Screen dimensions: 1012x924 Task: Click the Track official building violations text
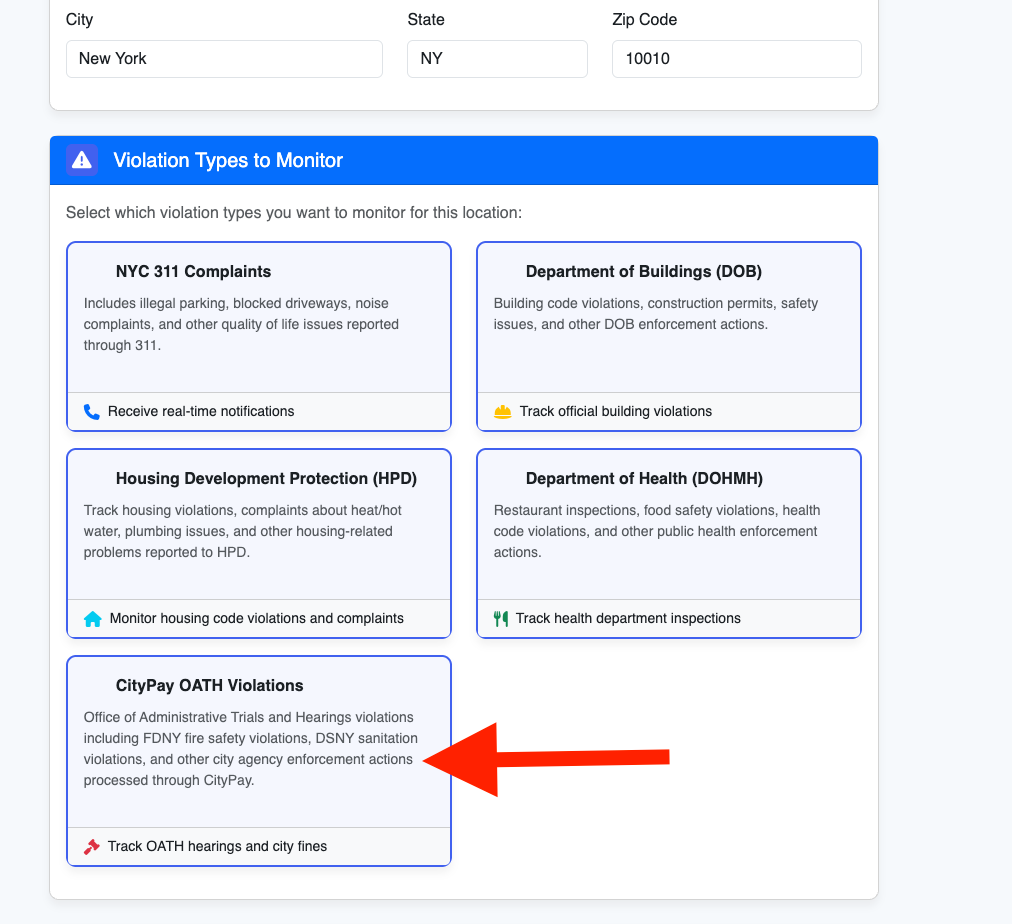[x=616, y=411]
